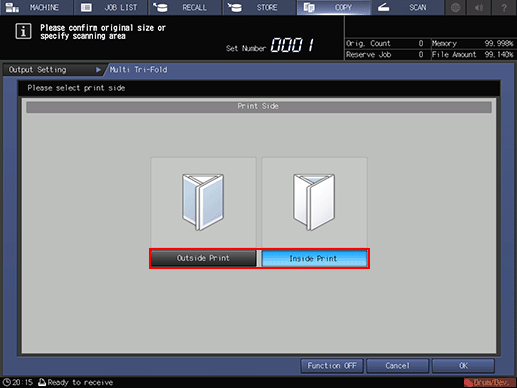
Task: Confirm the selection with OK
Action: [x=463, y=366]
